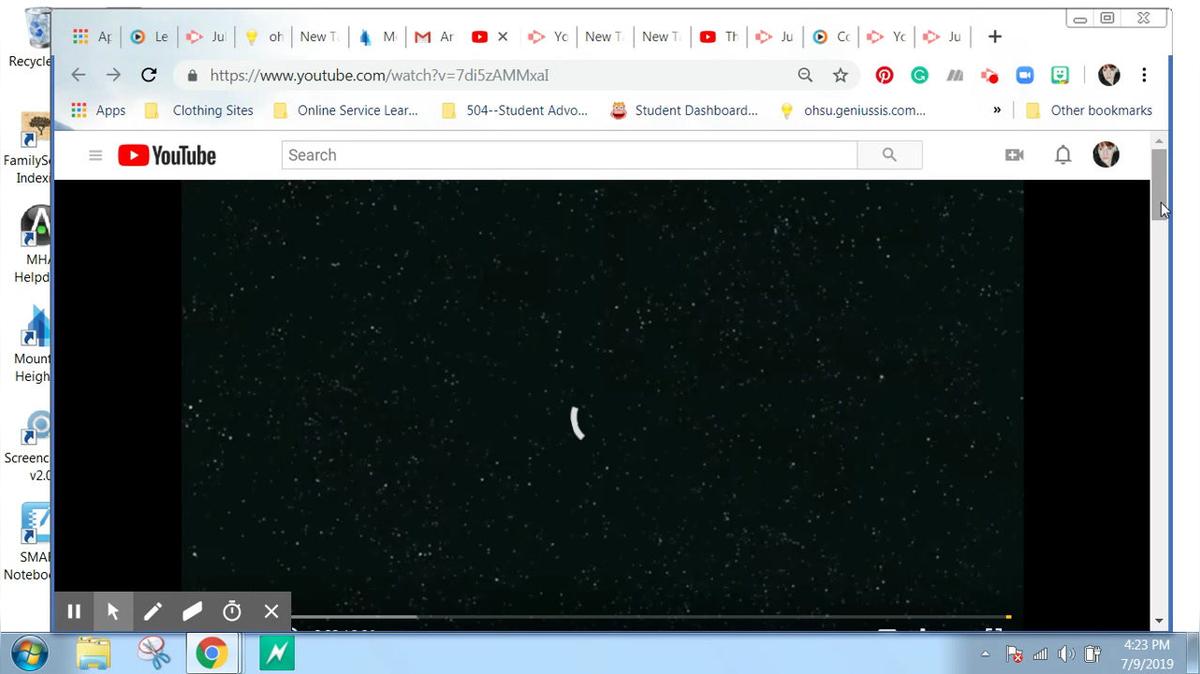The width and height of the screenshot is (1200, 674).
Task: Click the Grammarly extension icon
Action: (919, 75)
